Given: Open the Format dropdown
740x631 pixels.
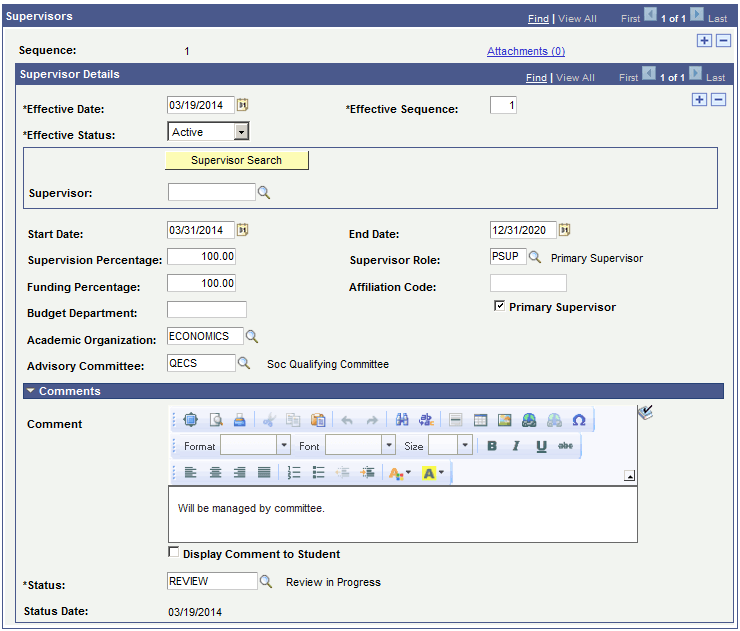Looking at the screenshot, I should pos(284,445).
